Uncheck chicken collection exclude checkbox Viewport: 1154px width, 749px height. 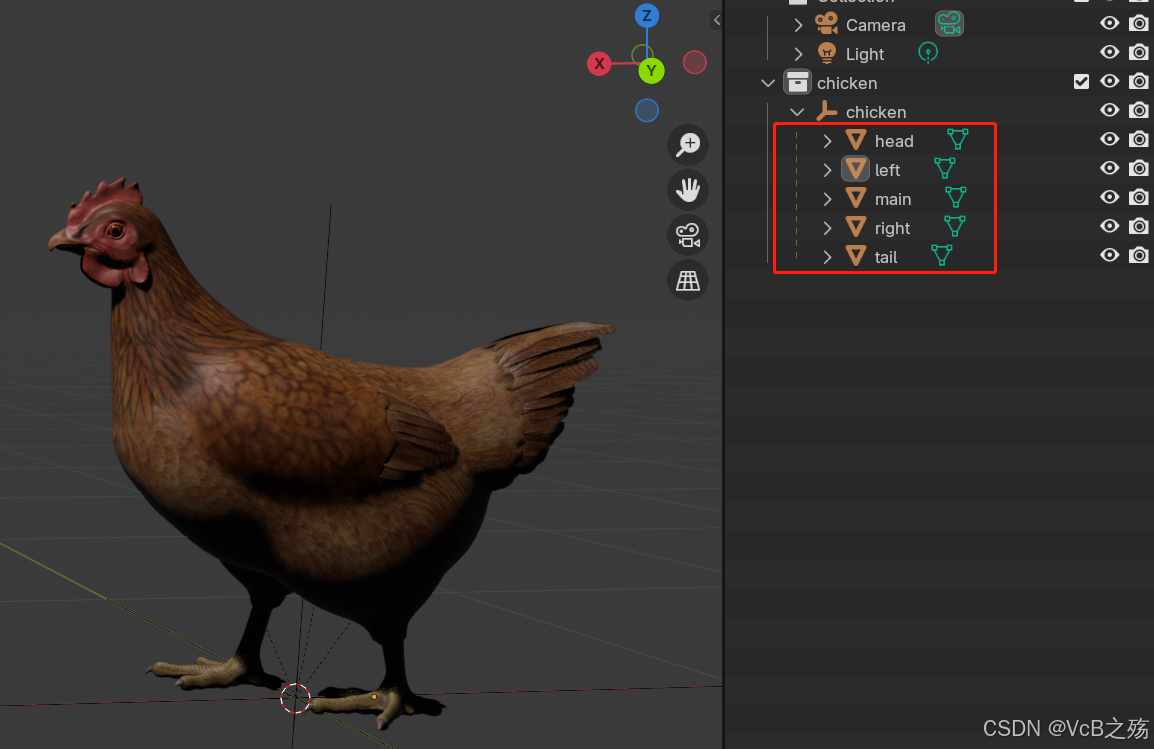coord(1081,82)
